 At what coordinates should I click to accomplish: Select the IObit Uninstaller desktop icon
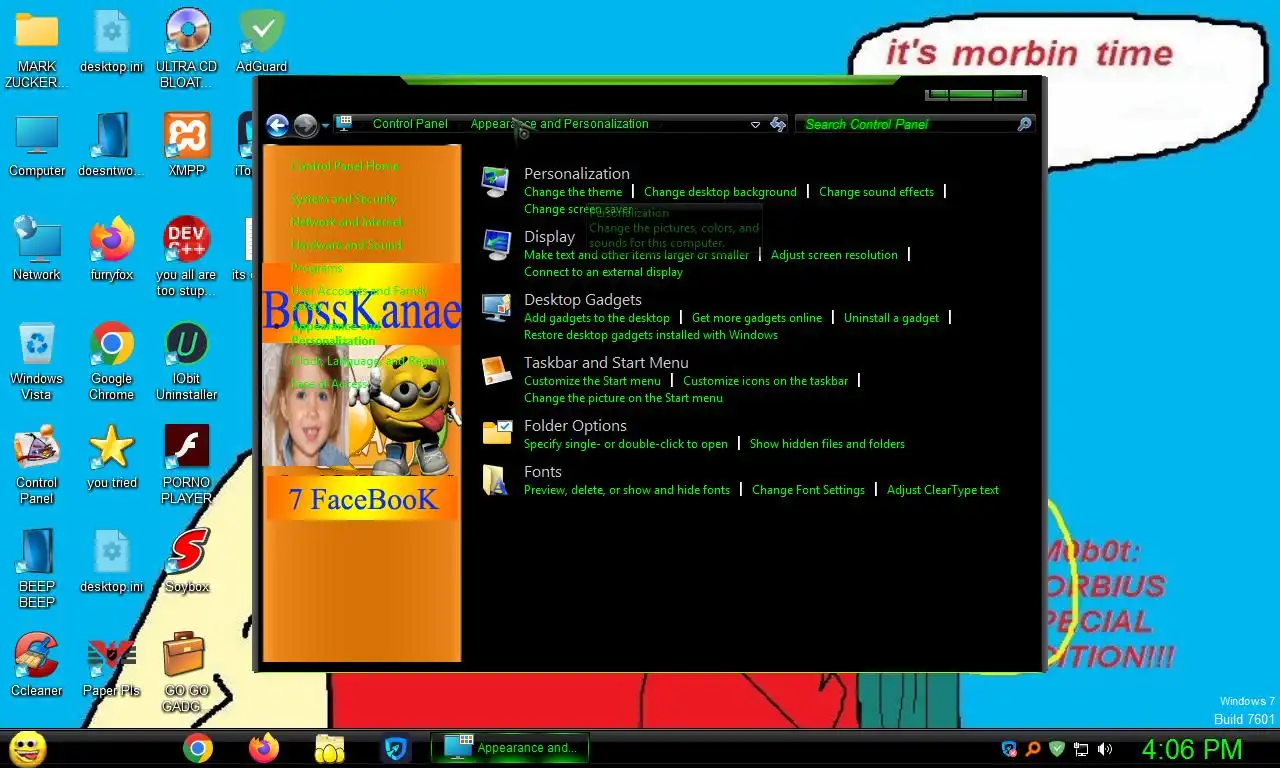(x=187, y=361)
